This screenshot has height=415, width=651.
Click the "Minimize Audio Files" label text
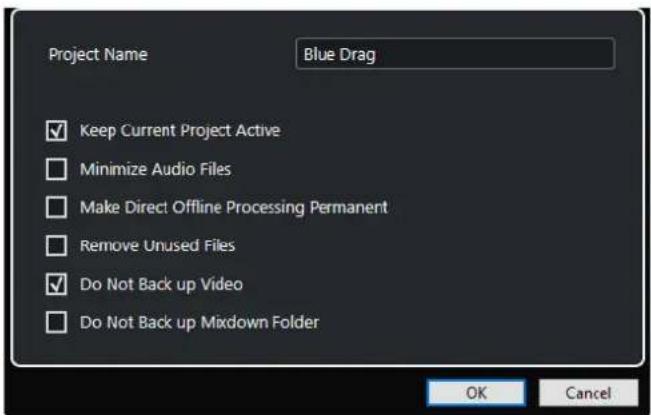coord(155,169)
